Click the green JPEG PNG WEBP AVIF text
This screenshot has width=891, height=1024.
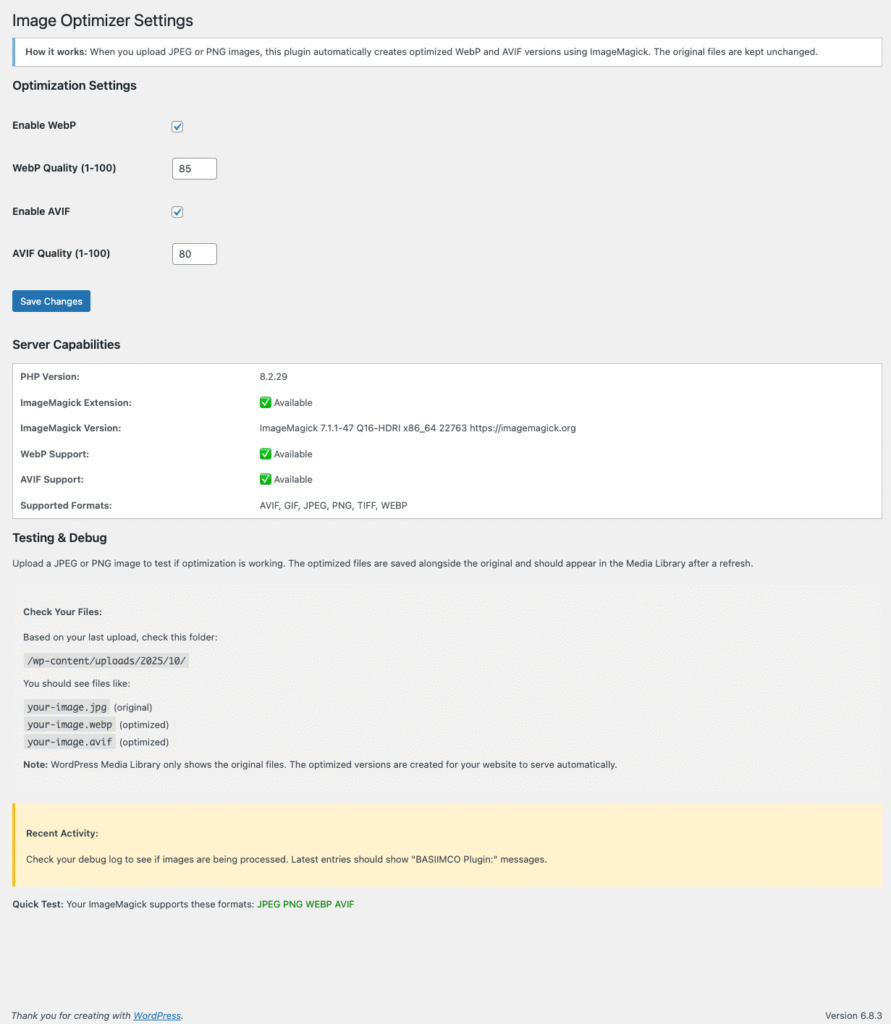pyautogui.click(x=305, y=904)
